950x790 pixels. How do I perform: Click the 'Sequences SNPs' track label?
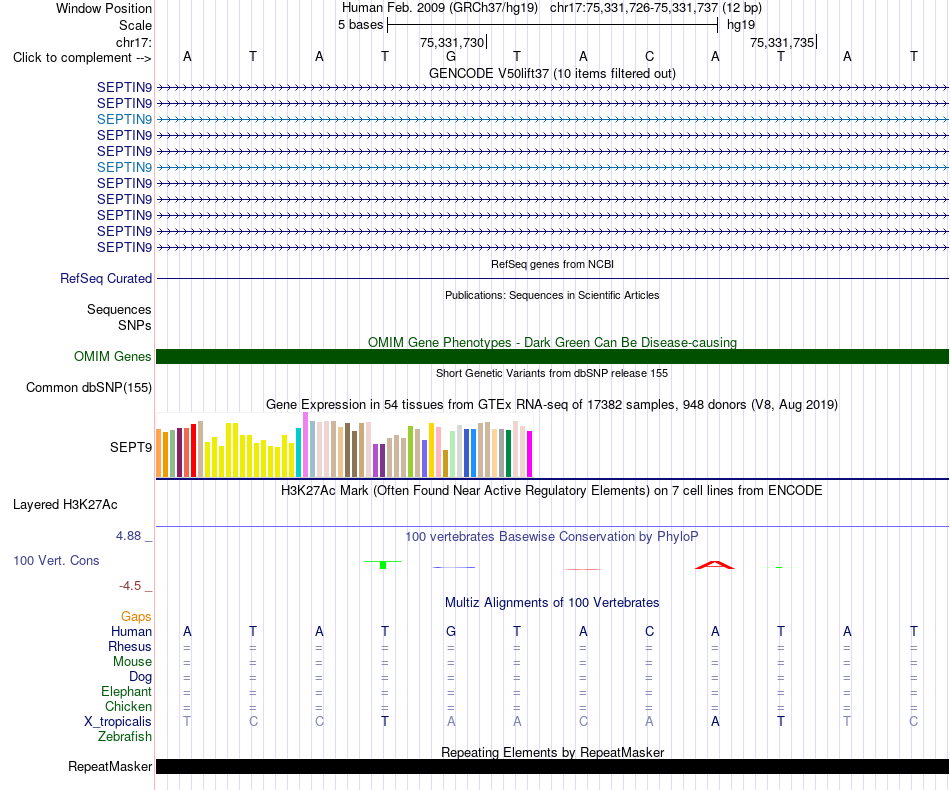119,317
